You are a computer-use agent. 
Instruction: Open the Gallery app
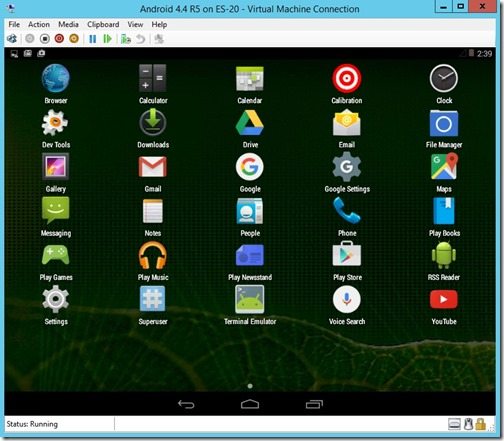coord(56,166)
